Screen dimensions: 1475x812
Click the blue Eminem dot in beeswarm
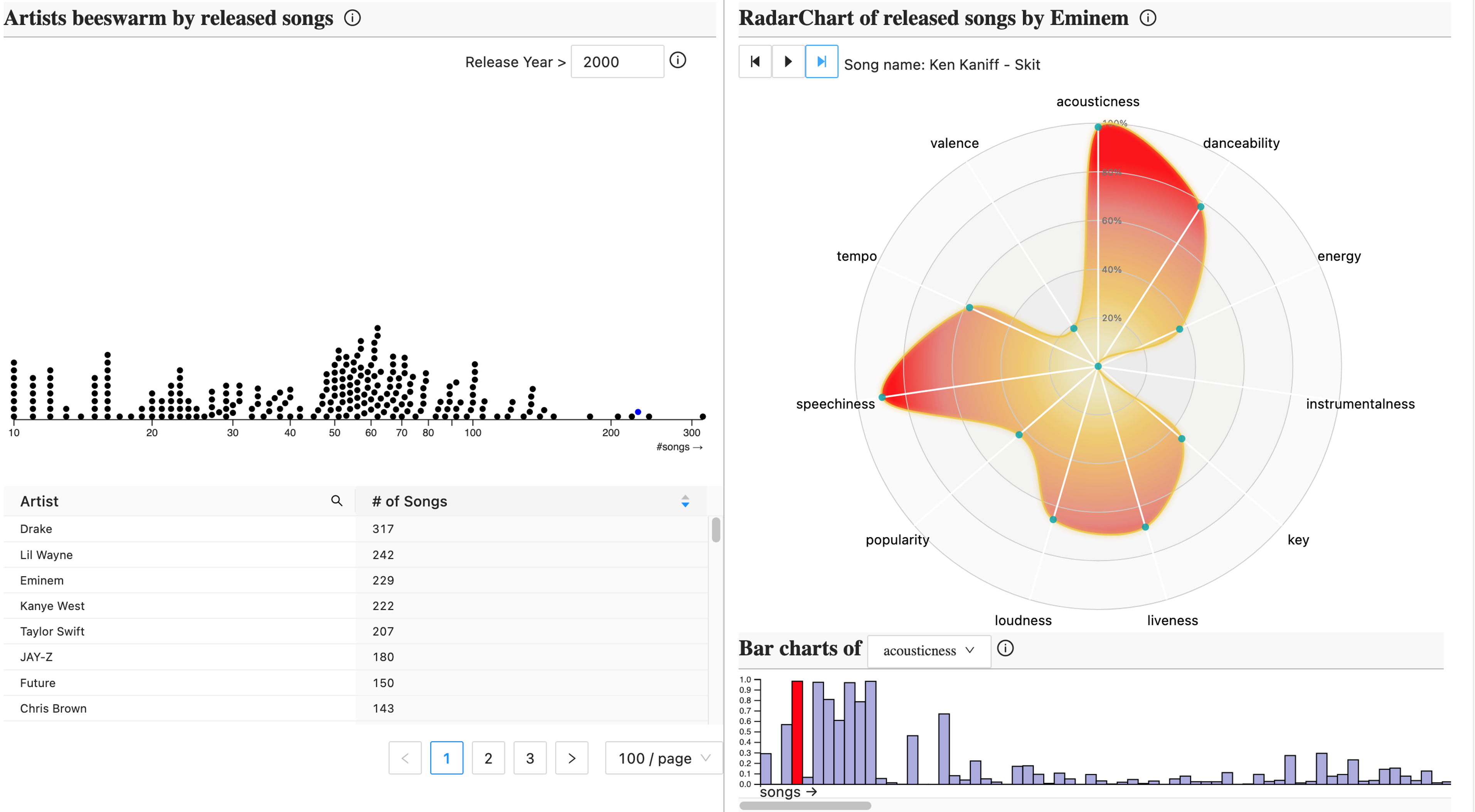[638, 412]
